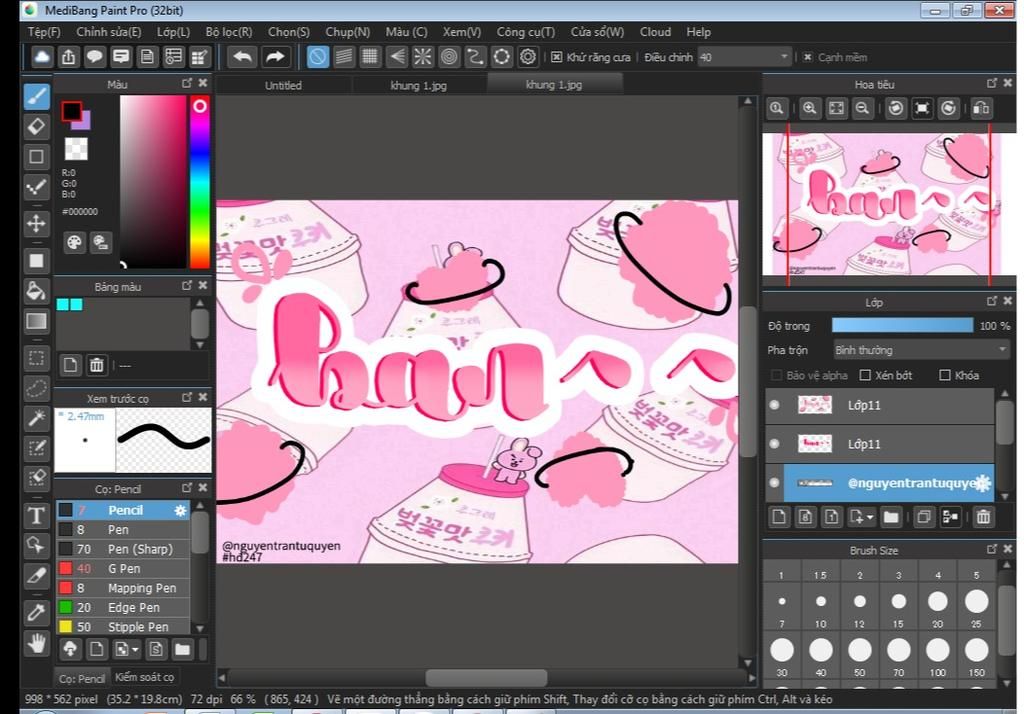The width and height of the screenshot is (1024, 714).
Task: Open Pencil brush settings gear
Action: coord(180,510)
